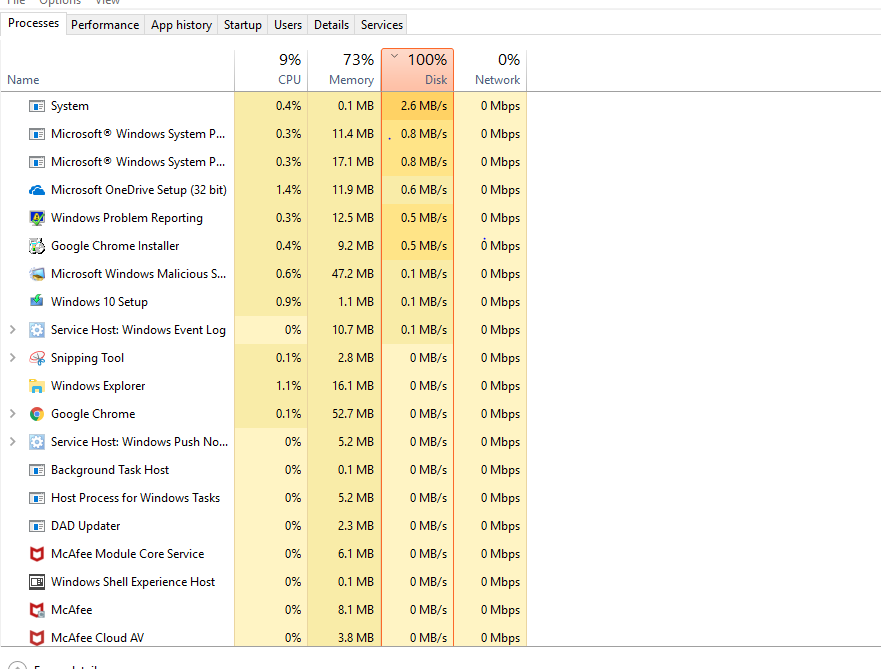The width and height of the screenshot is (881, 669).
Task: Switch to the Startup tab
Action: pyautogui.click(x=243, y=25)
